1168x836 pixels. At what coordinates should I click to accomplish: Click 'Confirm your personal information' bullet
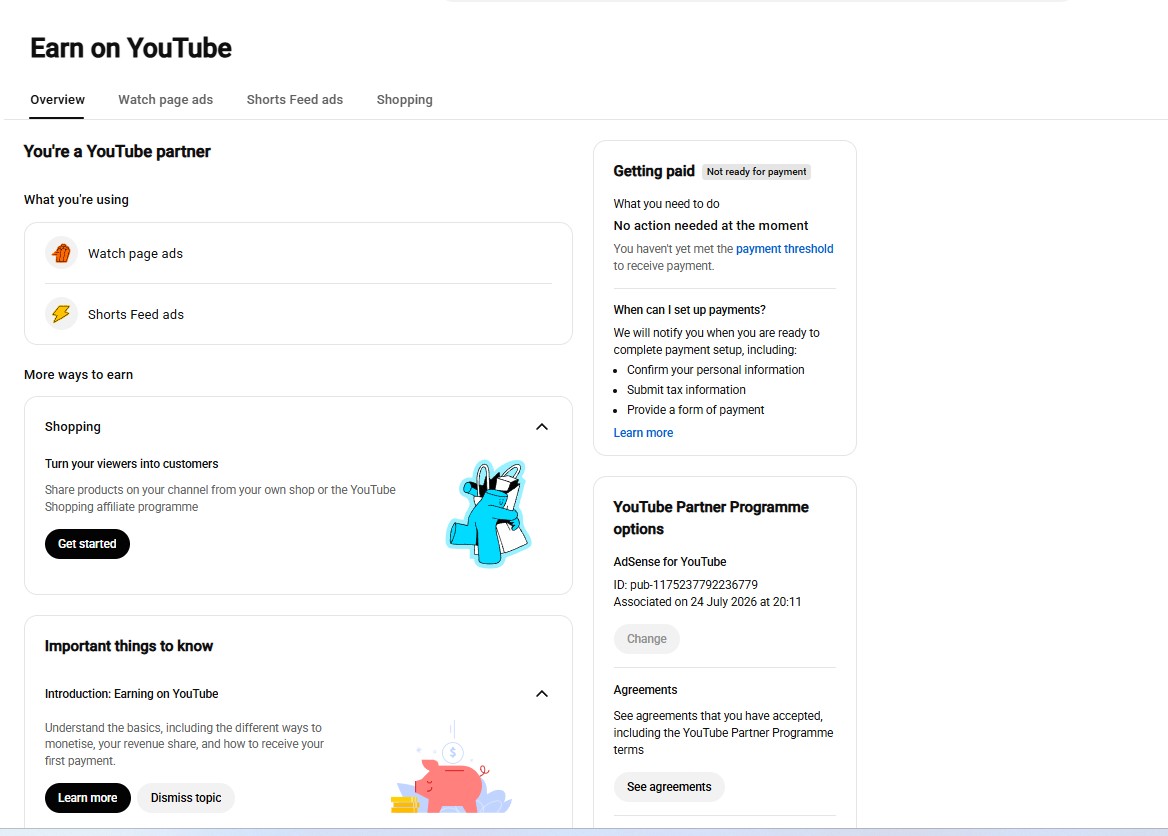715,370
